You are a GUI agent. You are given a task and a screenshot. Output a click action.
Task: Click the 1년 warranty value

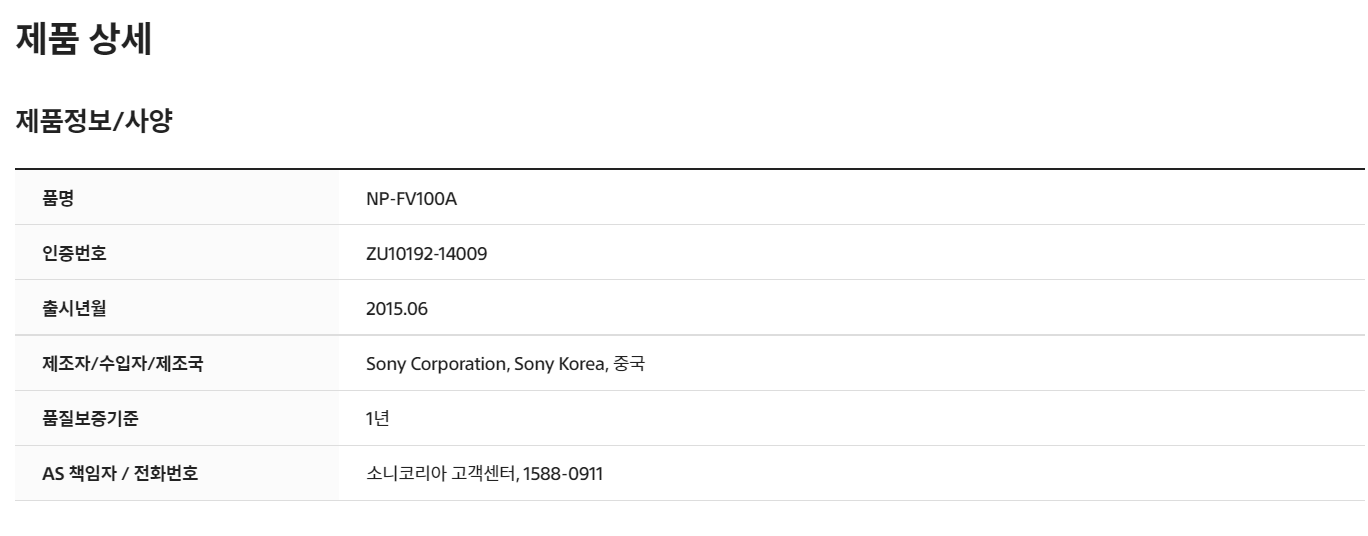pos(377,418)
